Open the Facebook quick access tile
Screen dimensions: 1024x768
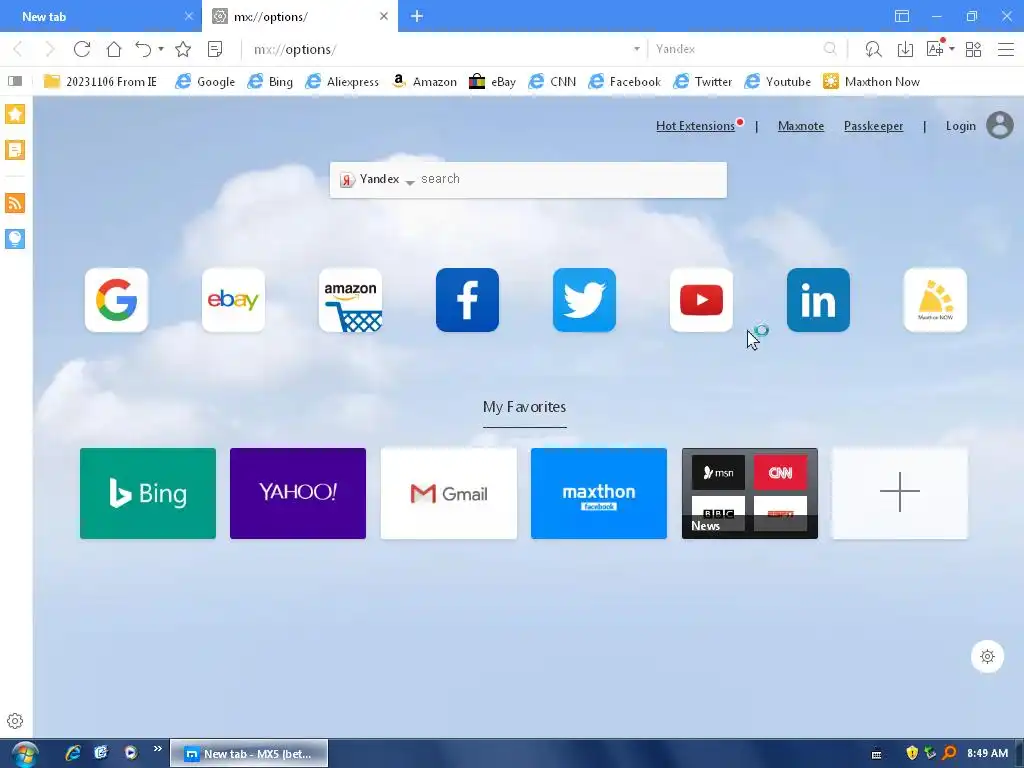tap(467, 300)
